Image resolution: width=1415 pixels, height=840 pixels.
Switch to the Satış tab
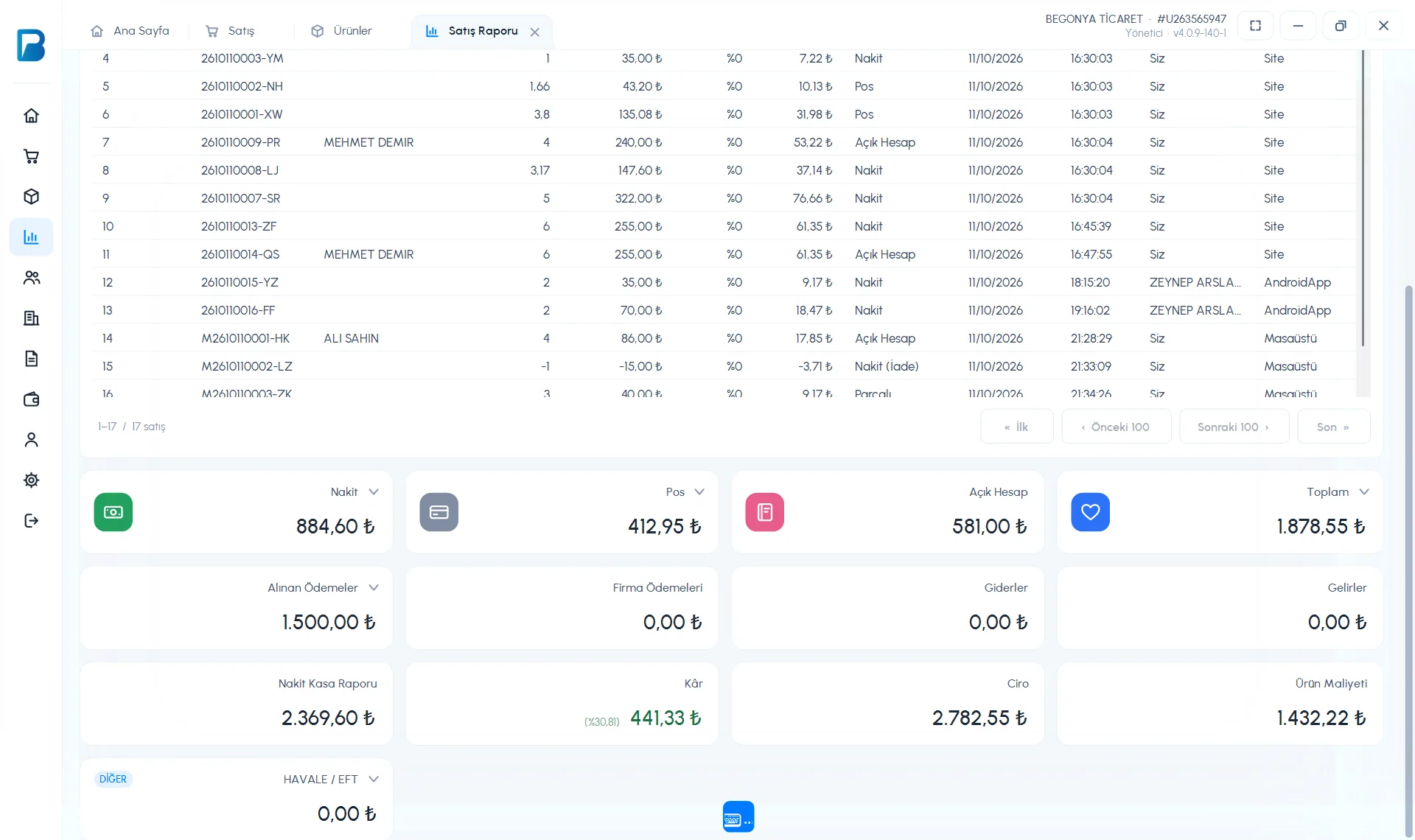(x=231, y=31)
